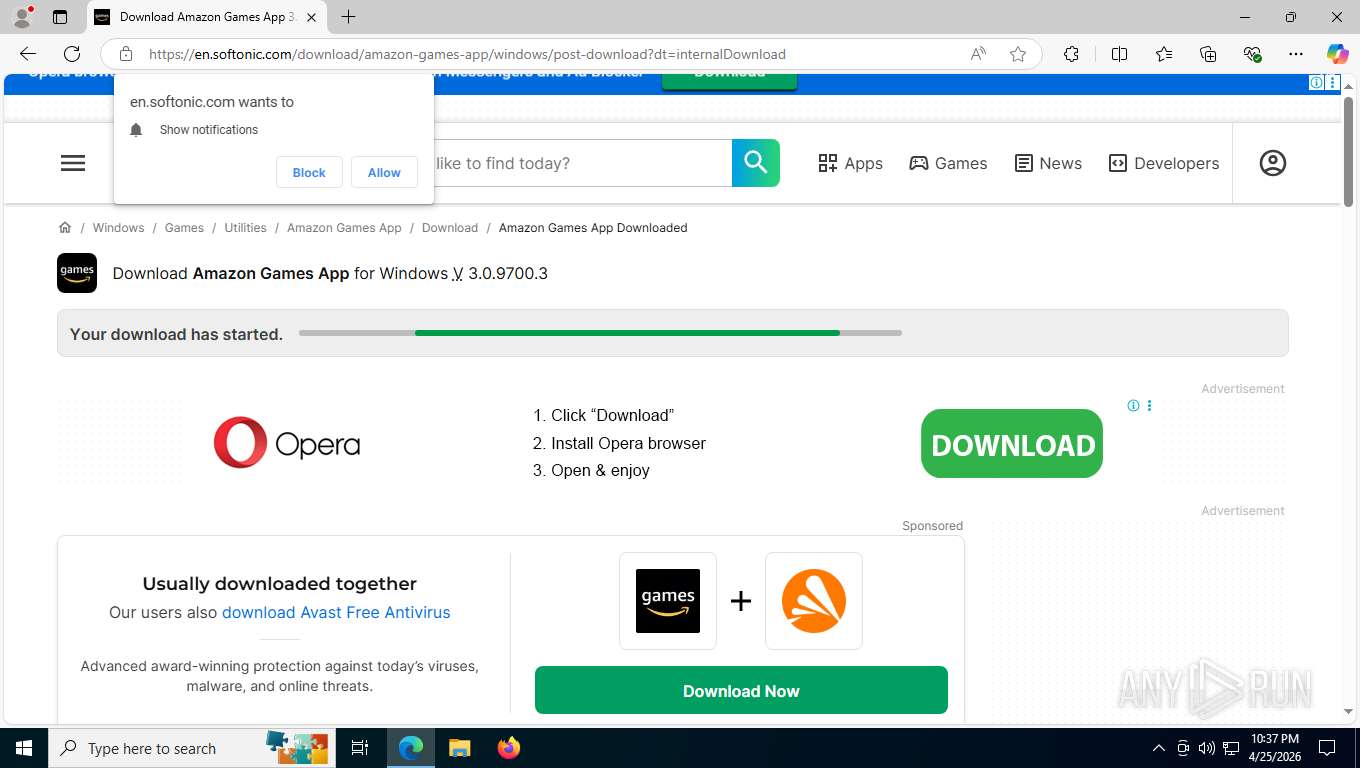
Task: Close the Download Amazon Games App tab
Action: (x=311, y=17)
